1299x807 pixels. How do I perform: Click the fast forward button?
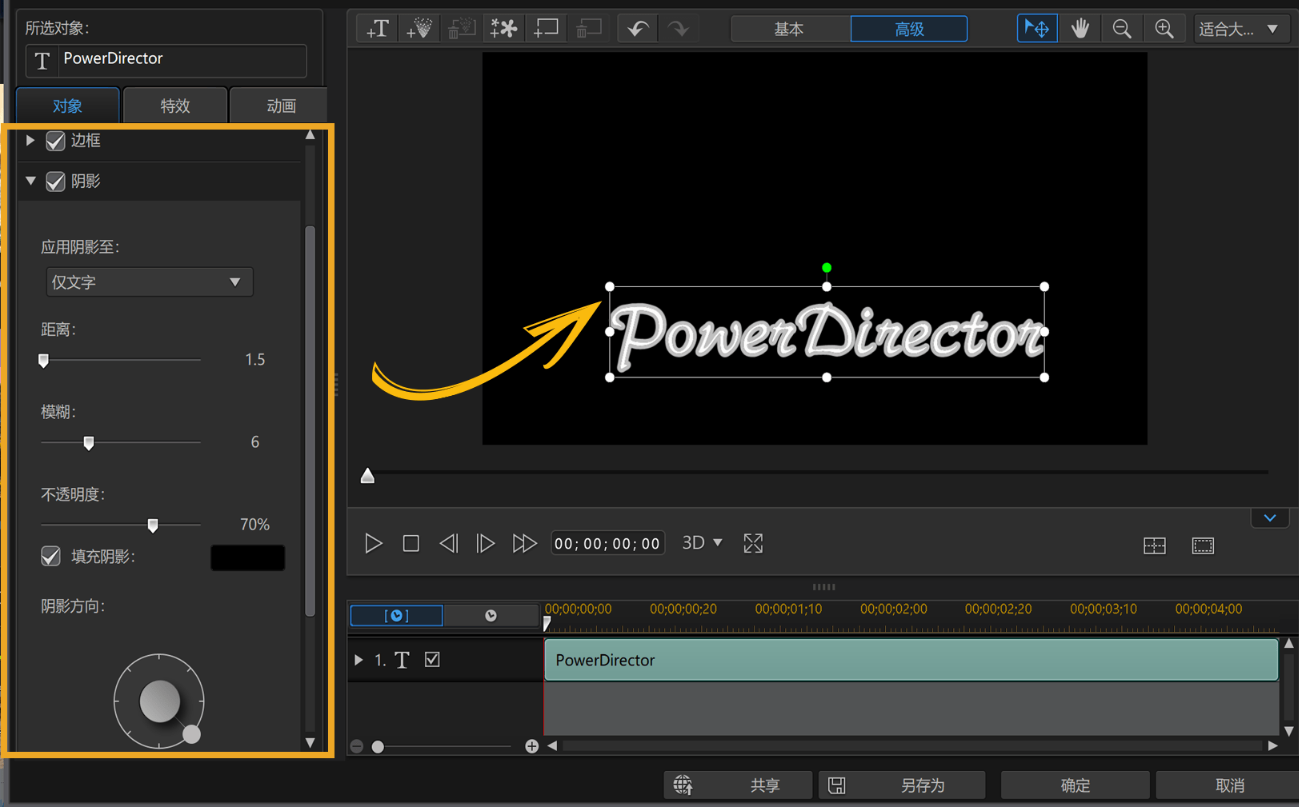point(524,543)
